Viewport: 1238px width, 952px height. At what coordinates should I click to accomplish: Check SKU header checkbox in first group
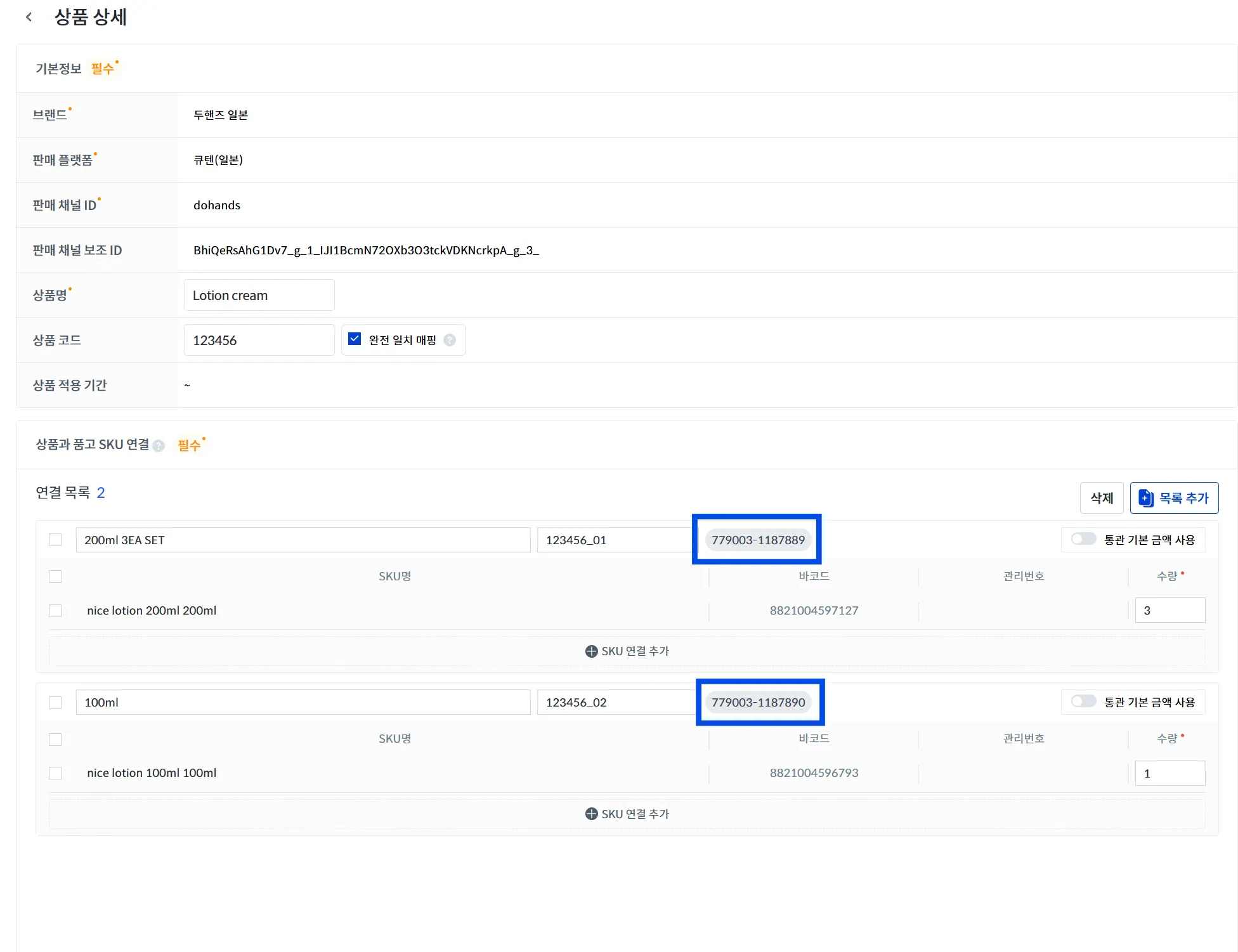[55, 577]
